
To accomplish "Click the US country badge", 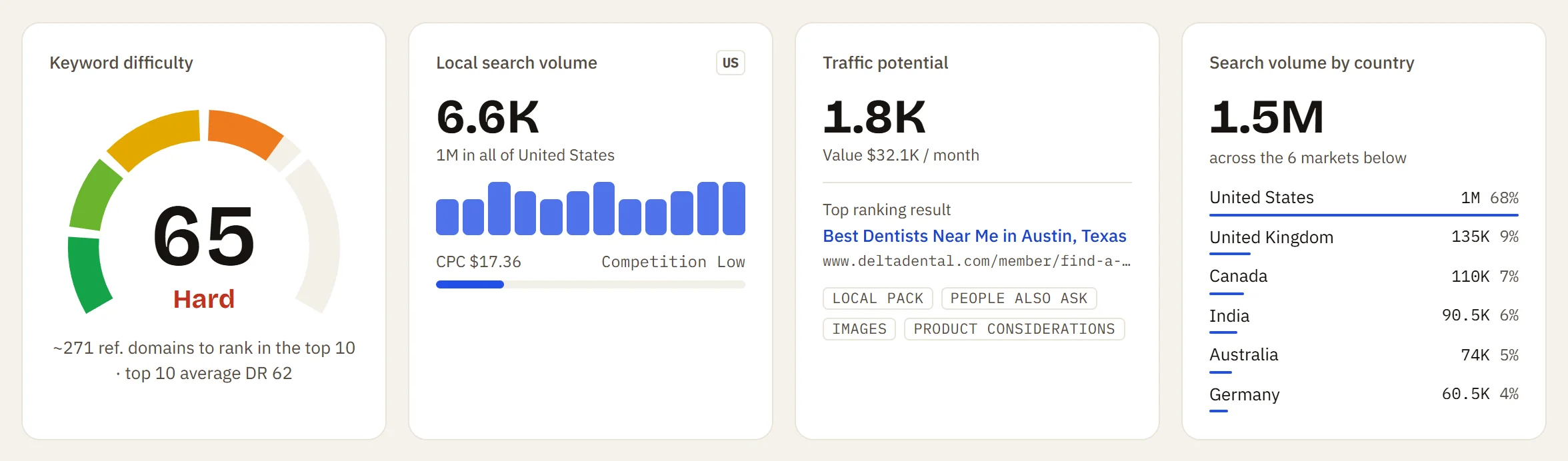I will [730, 63].
